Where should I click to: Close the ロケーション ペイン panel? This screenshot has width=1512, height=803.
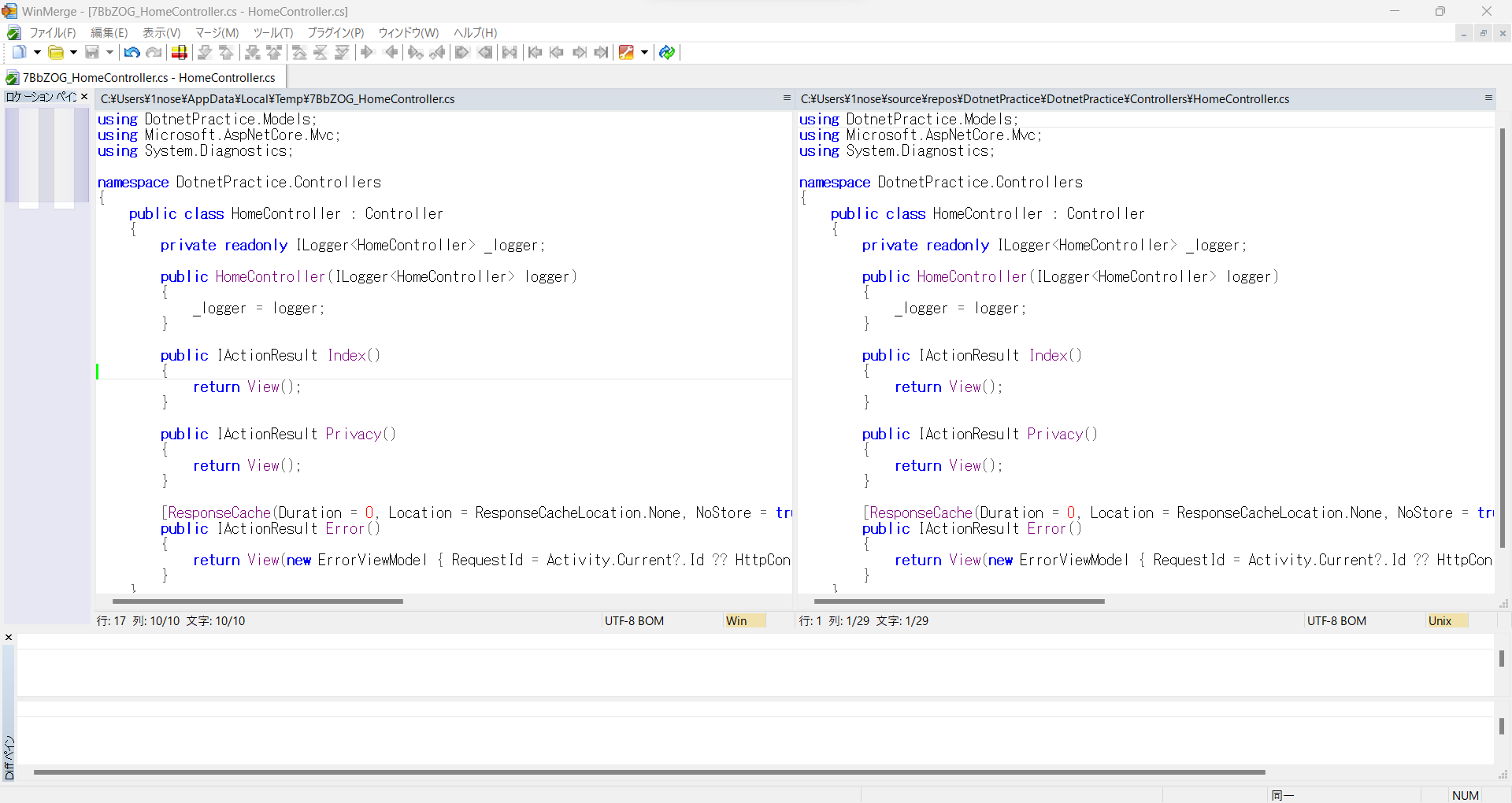84,96
